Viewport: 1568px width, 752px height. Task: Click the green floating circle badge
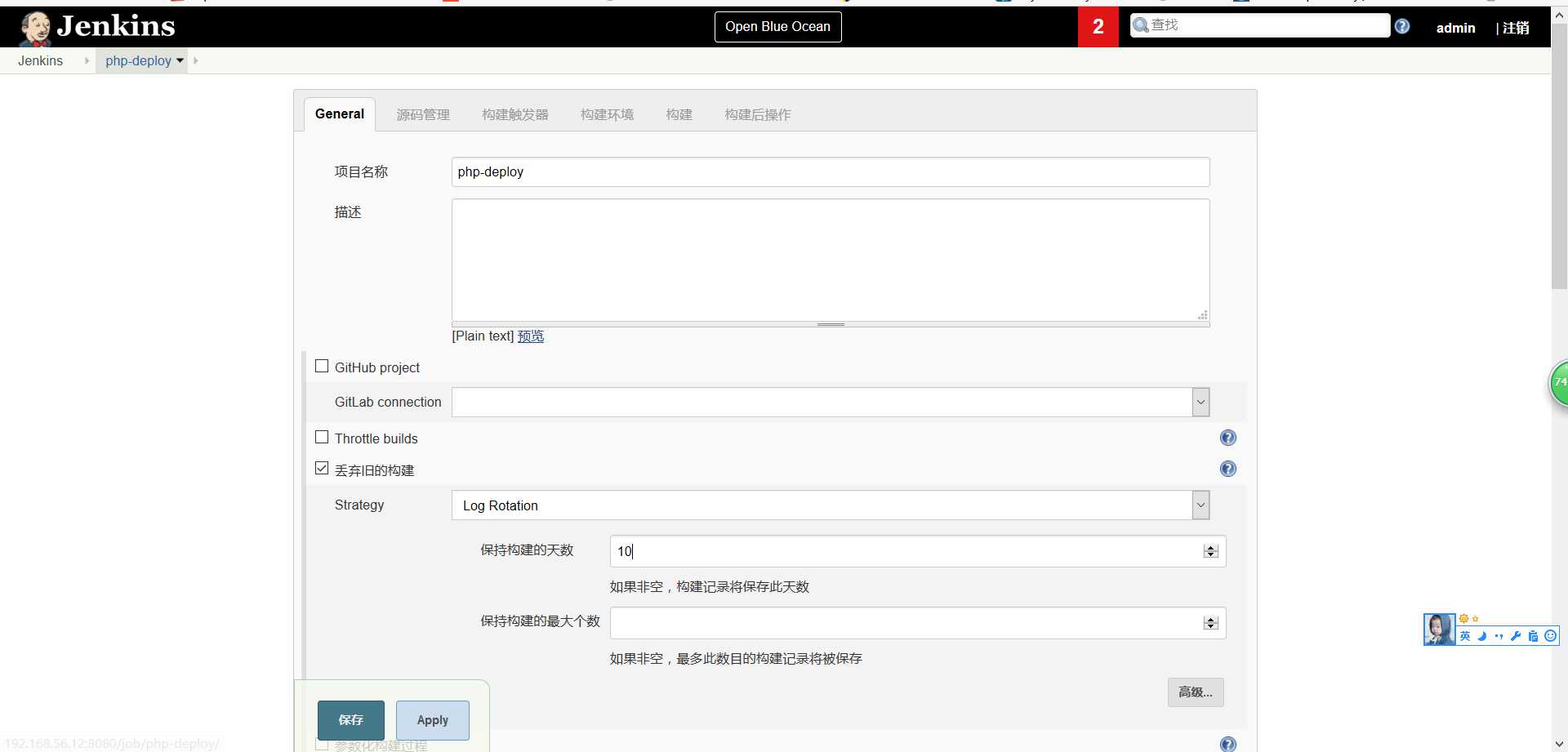pyautogui.click(x=1558, y=382)
